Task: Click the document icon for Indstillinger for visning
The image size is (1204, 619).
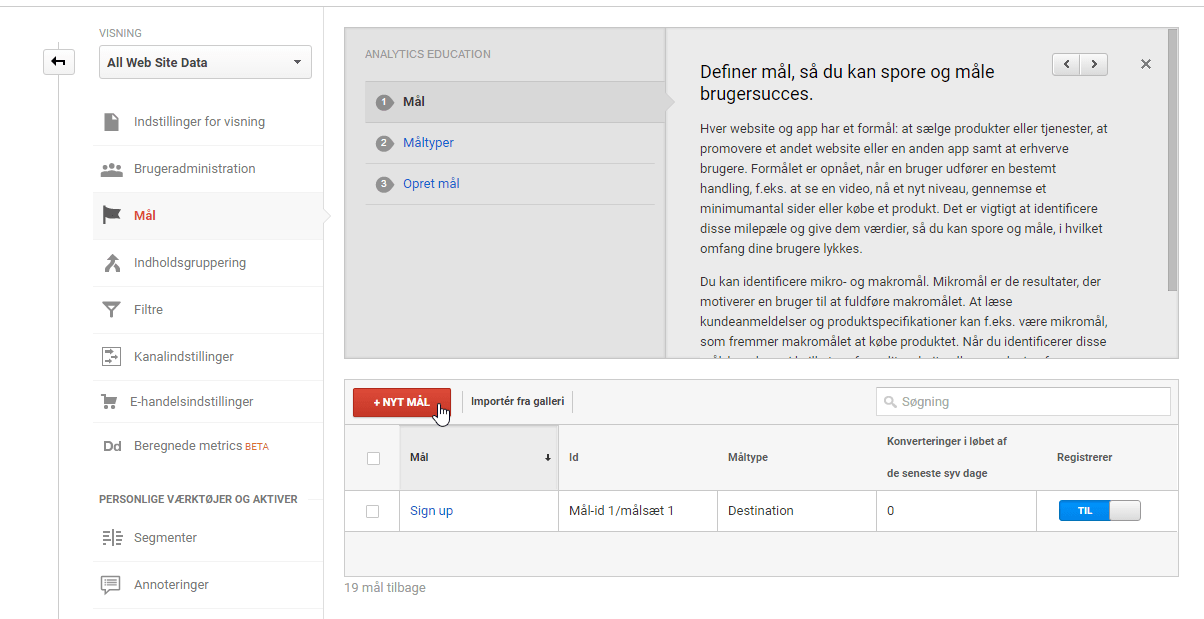Action: [112, 122]
